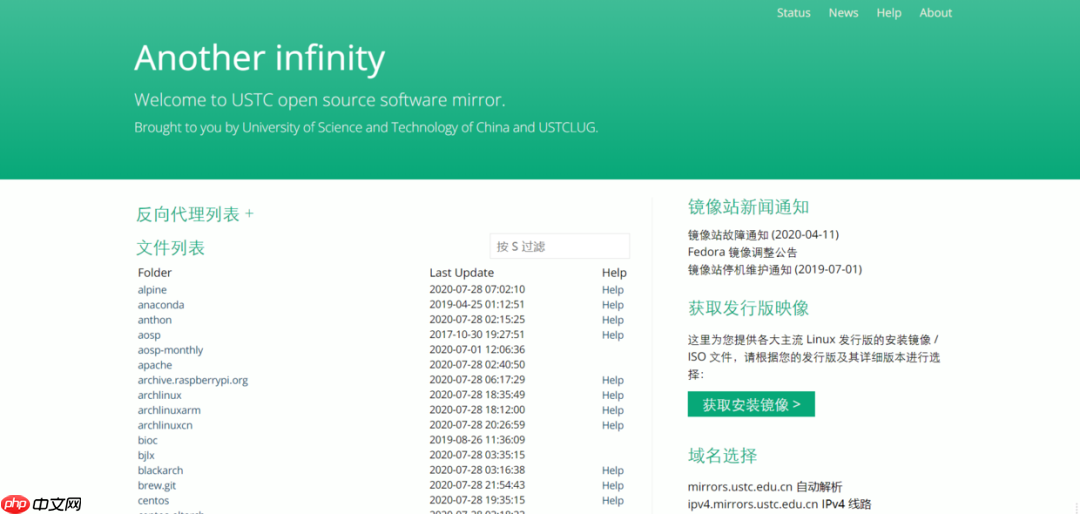This screenshot has height=514, width=1080.
Task: Open Help for the archlinuxcn row
Action: pyautogui.click(x=612, y=425)
